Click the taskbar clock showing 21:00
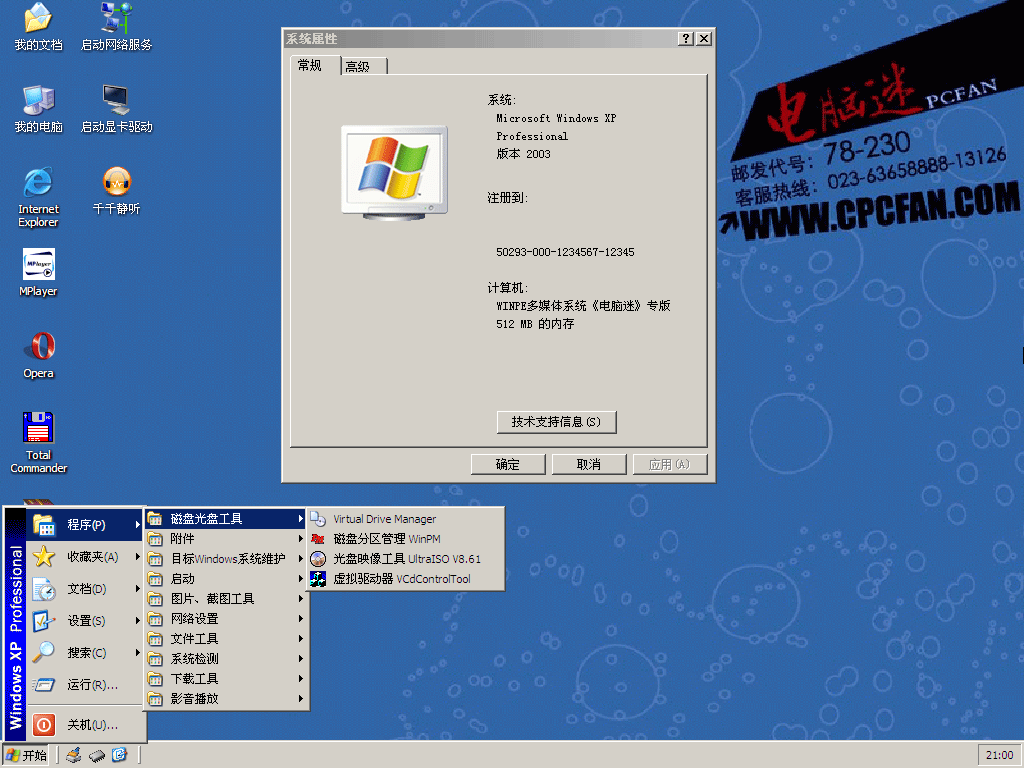This screenshot has width=1024, height=768. tap(999, 755)
